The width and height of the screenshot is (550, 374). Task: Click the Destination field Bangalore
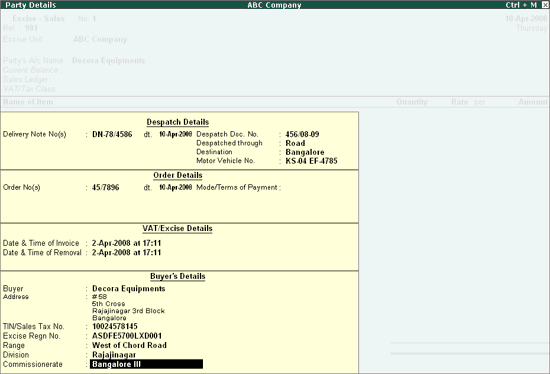coord(304,152)
